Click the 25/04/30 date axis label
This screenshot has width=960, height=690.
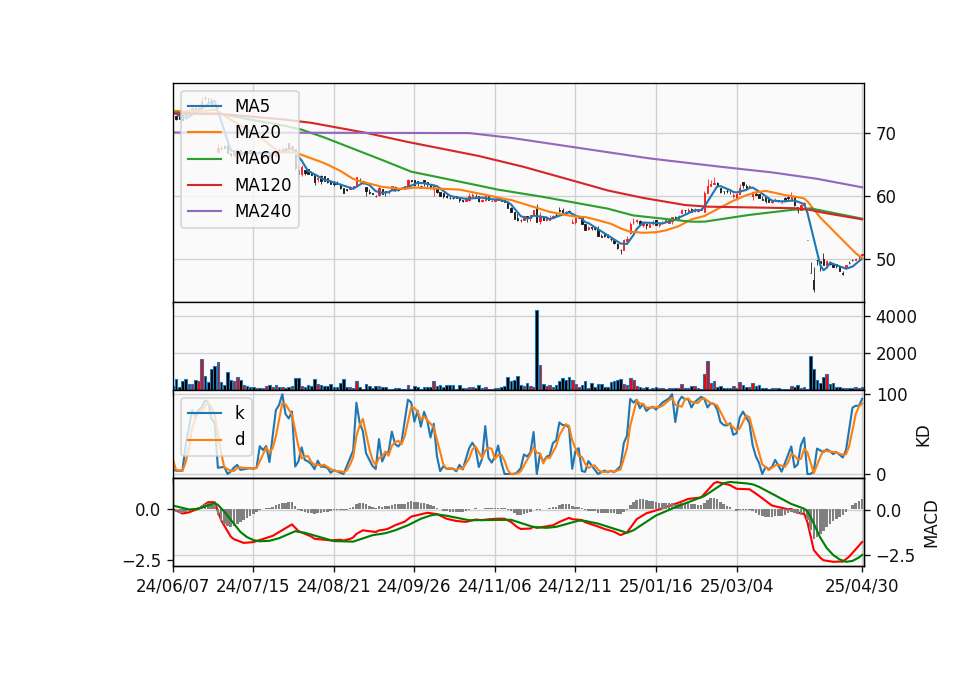pos(862,586)
